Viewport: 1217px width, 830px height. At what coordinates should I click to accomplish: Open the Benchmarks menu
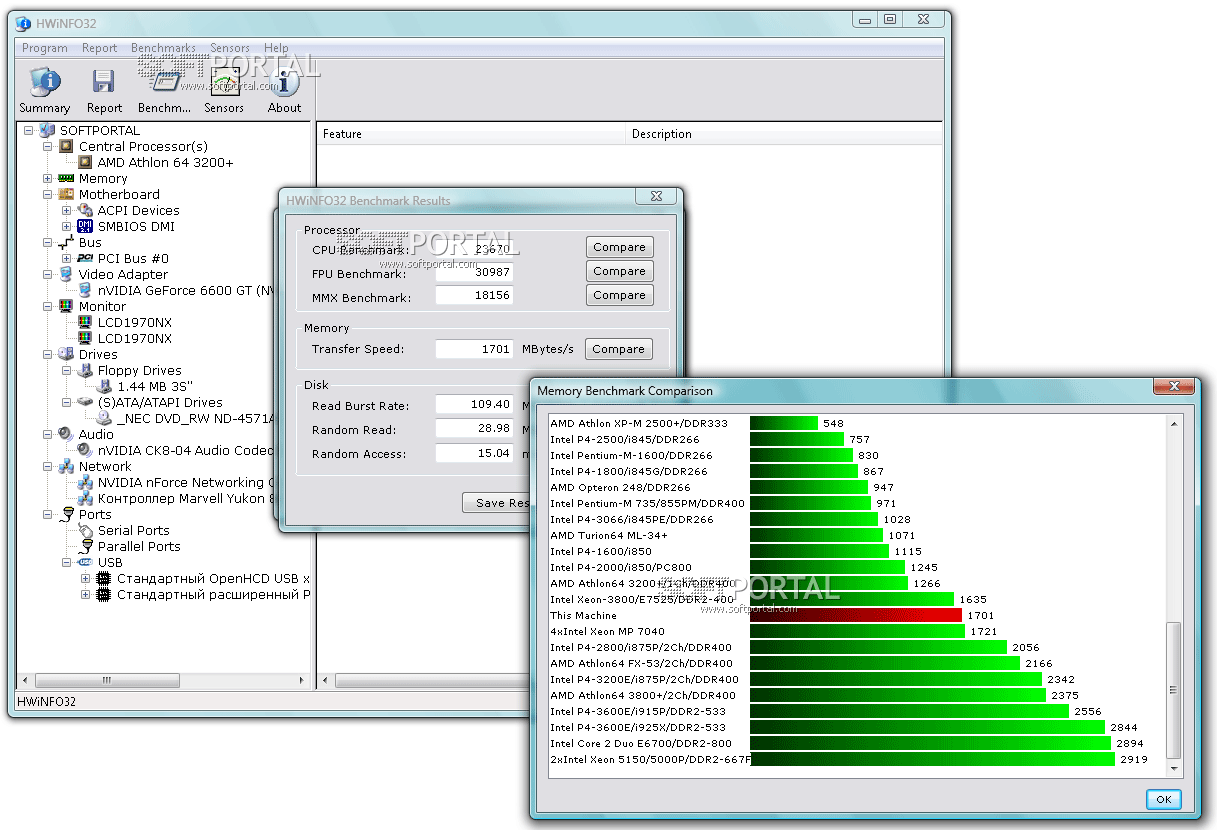[x=164, y=48]
